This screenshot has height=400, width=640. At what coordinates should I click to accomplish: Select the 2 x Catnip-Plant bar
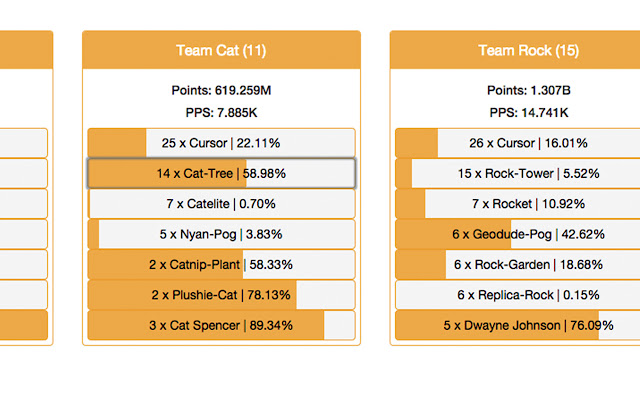click(221, 264)
